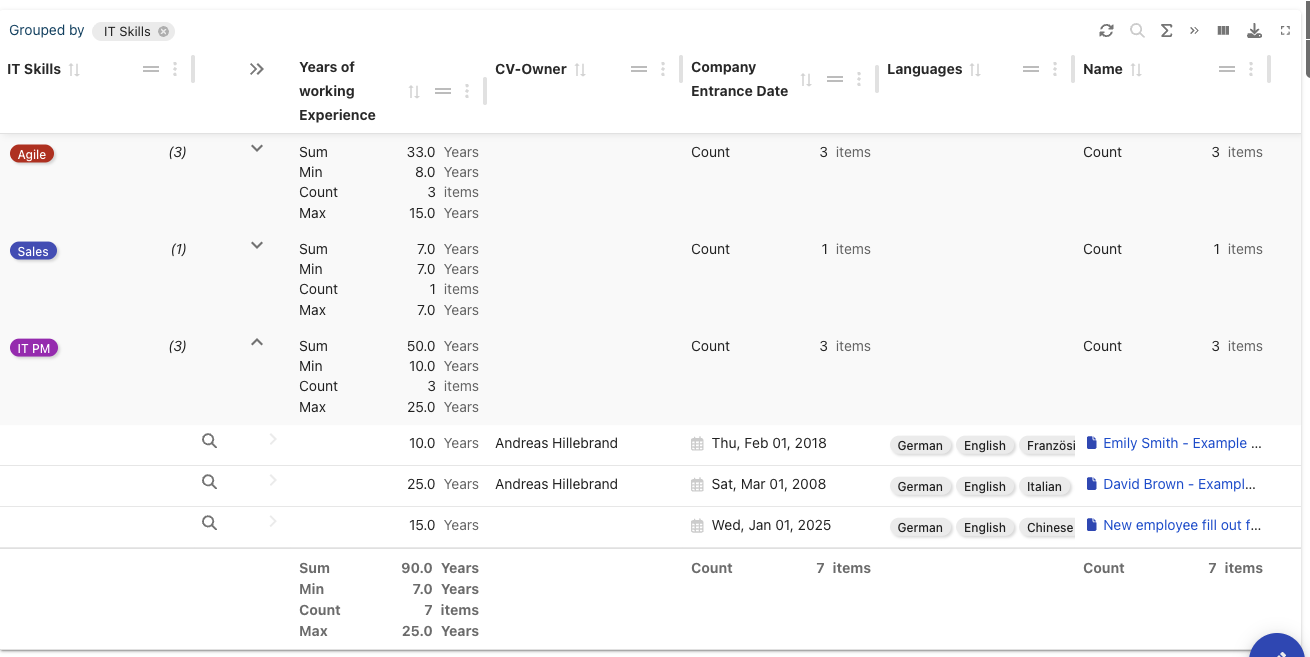
Task: Enter fullscreen with the expand icon
Action: tap(1285, 31)
